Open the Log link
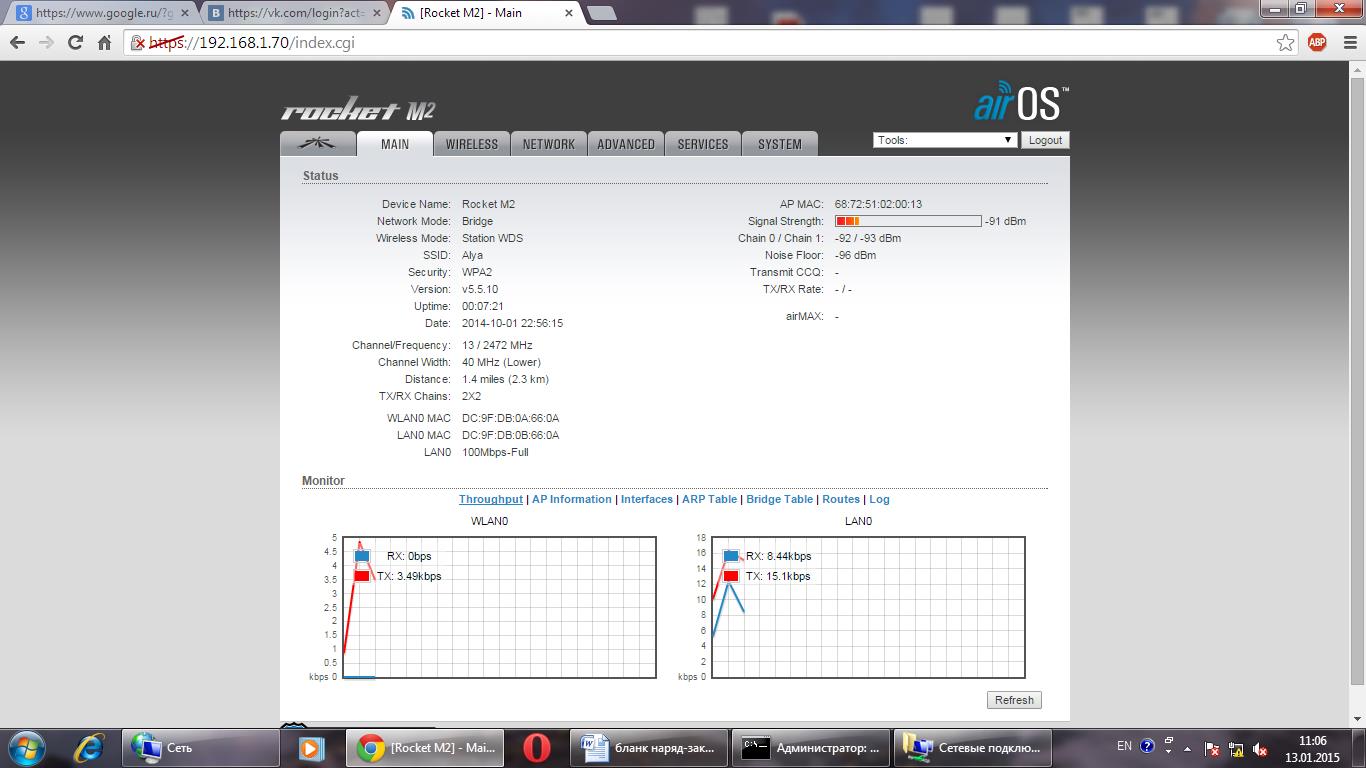 coord(879,499)
